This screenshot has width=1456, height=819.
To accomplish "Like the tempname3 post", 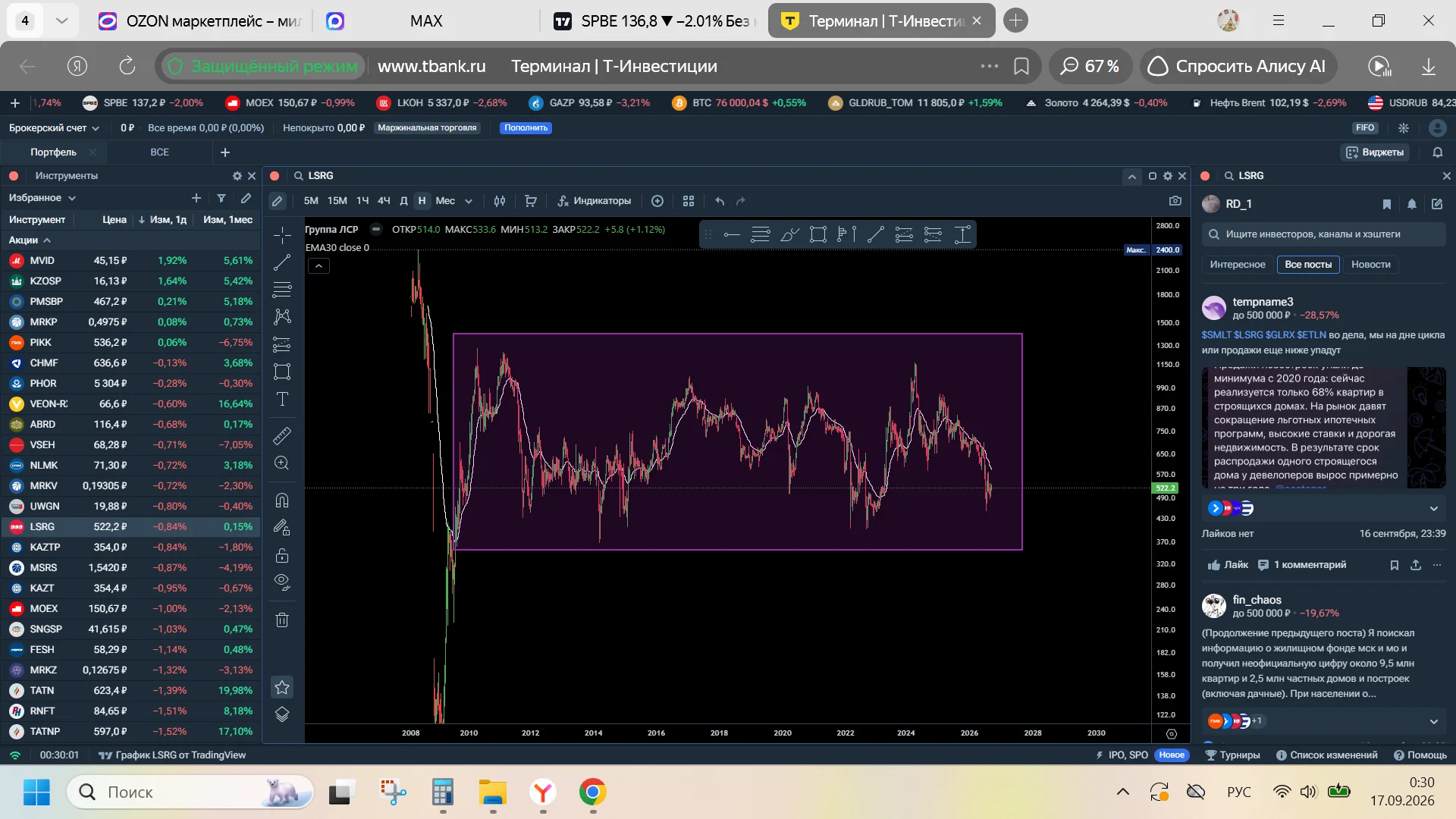I will (1228, 565).
